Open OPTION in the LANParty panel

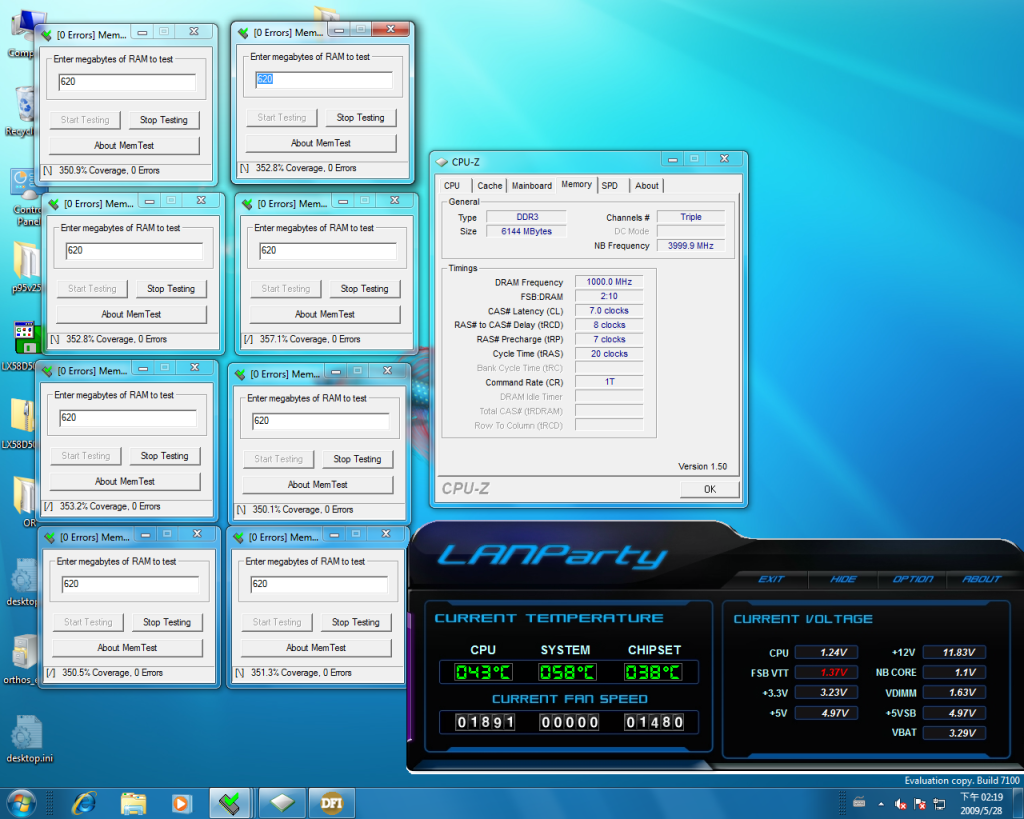click(x=913, y=579)
